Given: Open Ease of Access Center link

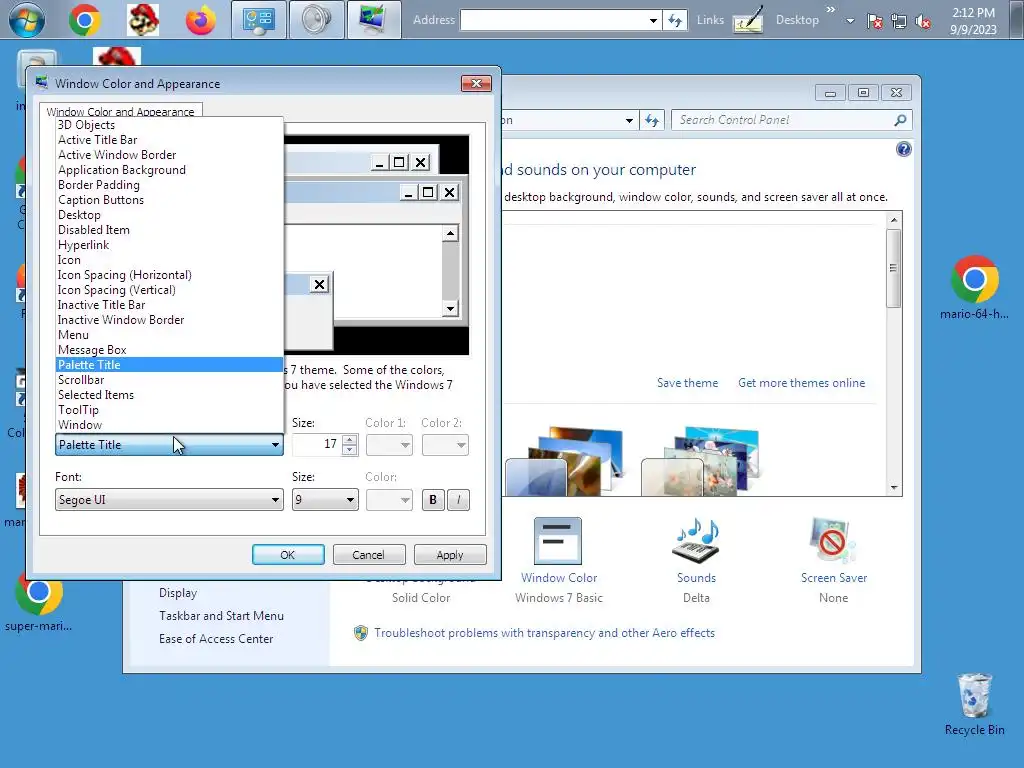Looking at the screenshot, I should 216,639.
